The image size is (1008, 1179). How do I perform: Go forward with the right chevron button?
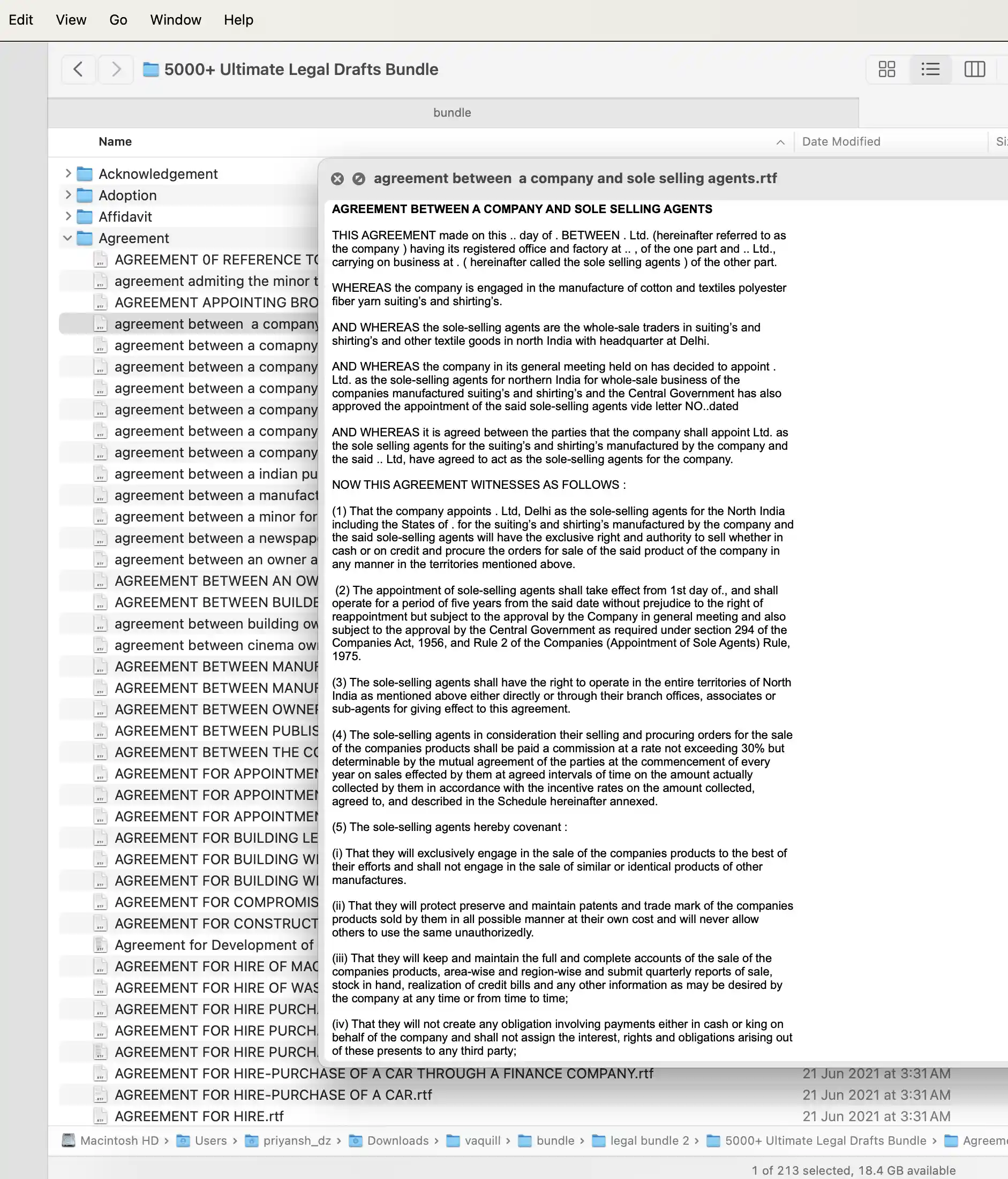116,70
